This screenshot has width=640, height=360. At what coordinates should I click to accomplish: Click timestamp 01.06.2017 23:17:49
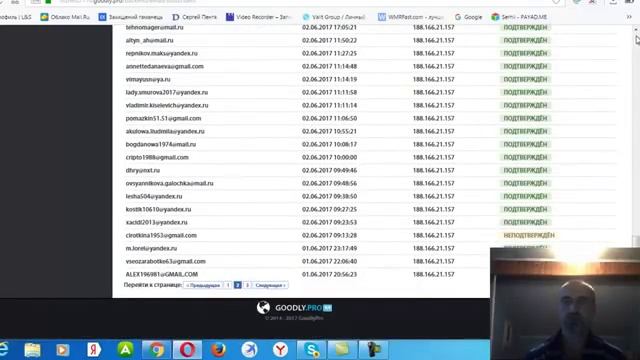(x=329, y=248)
